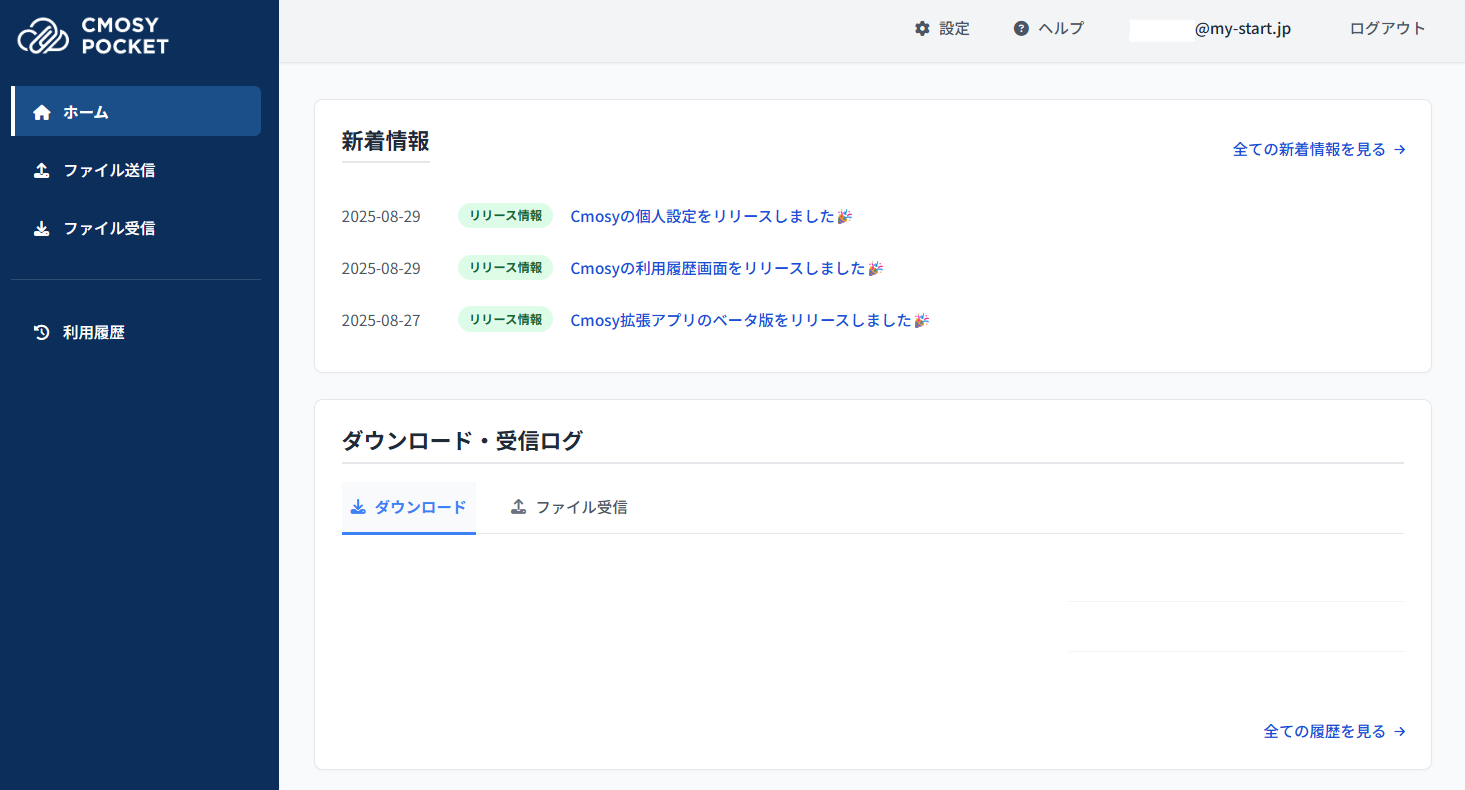
Task: Click リリース情報 badge on the 2025-08-27 row
Action: point(505,320)
